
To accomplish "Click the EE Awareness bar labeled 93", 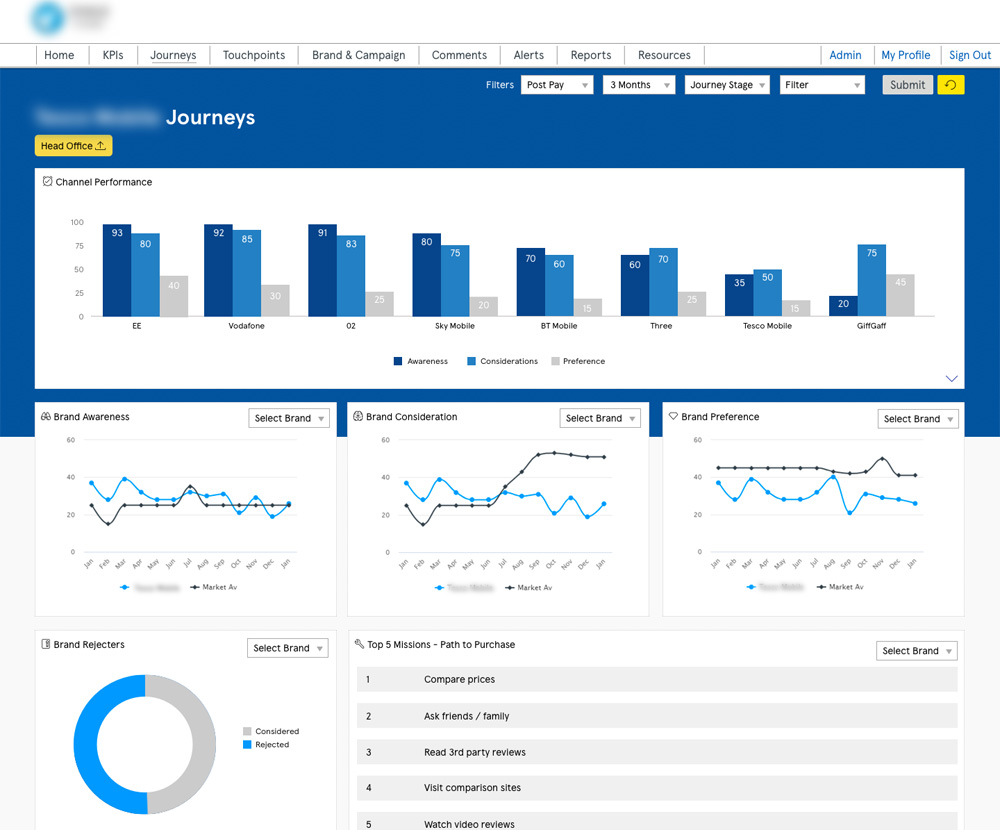I will (117, 270).
